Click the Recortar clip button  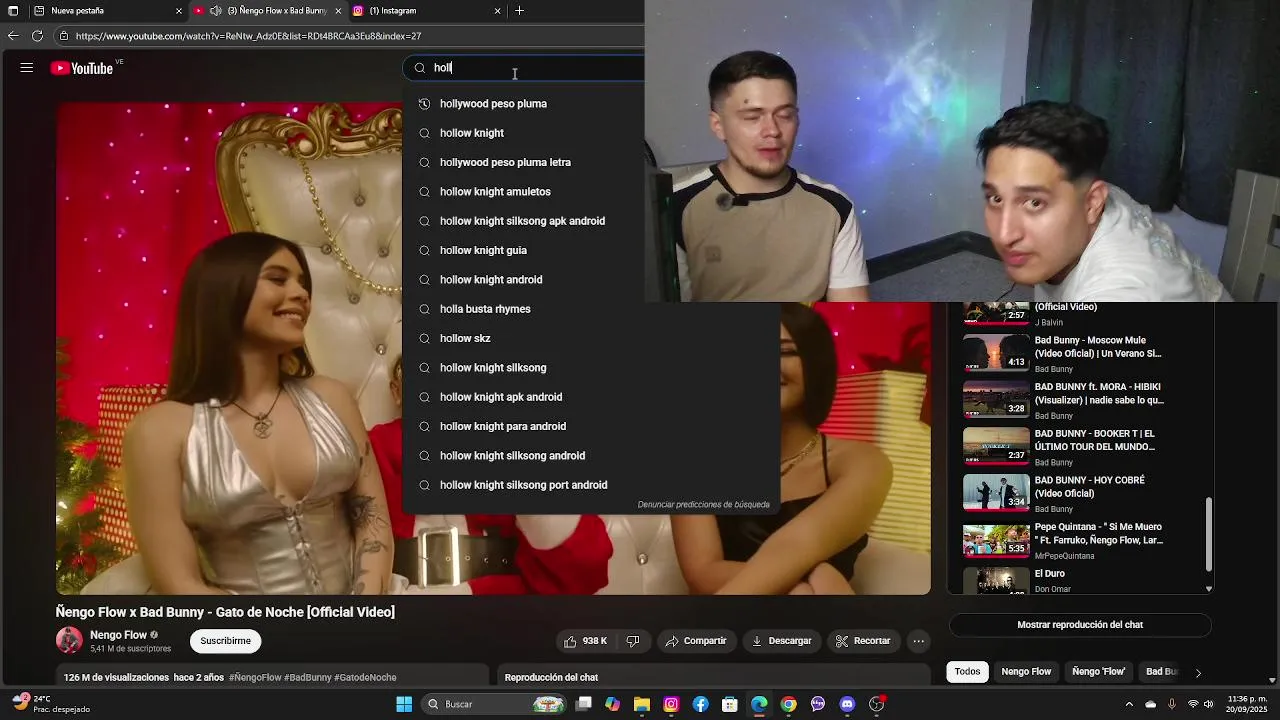[x=863, y=641]
